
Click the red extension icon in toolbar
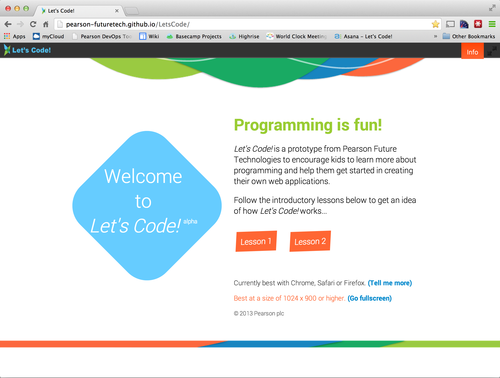pos(478,24)
